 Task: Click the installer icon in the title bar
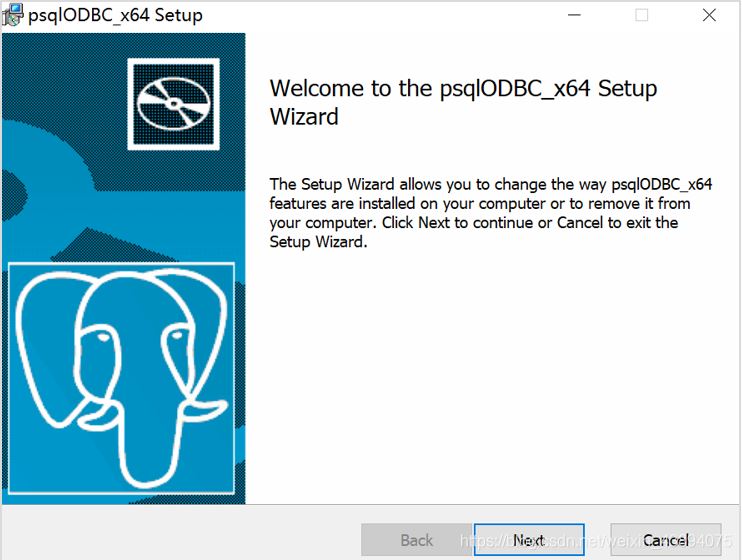point(12,15)
